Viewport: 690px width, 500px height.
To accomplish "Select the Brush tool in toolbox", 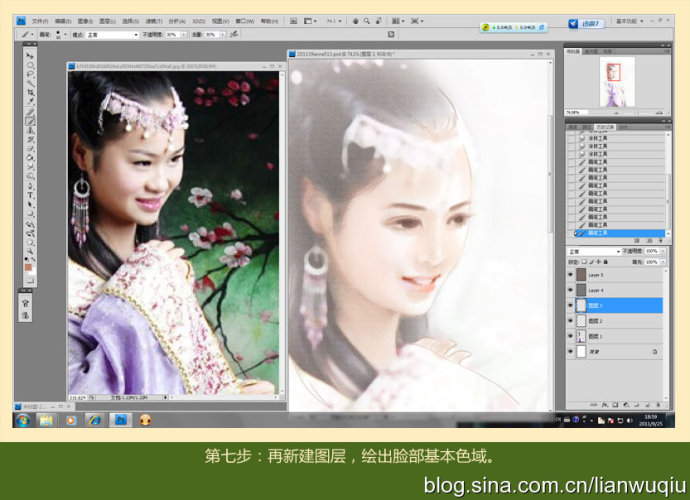I will pos(30,121).
